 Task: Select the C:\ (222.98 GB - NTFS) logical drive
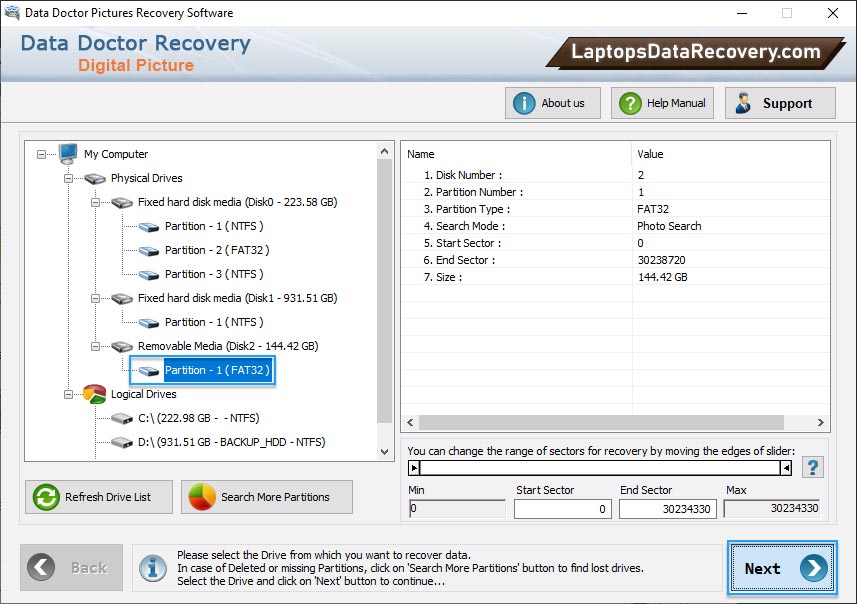click(198, 419)
